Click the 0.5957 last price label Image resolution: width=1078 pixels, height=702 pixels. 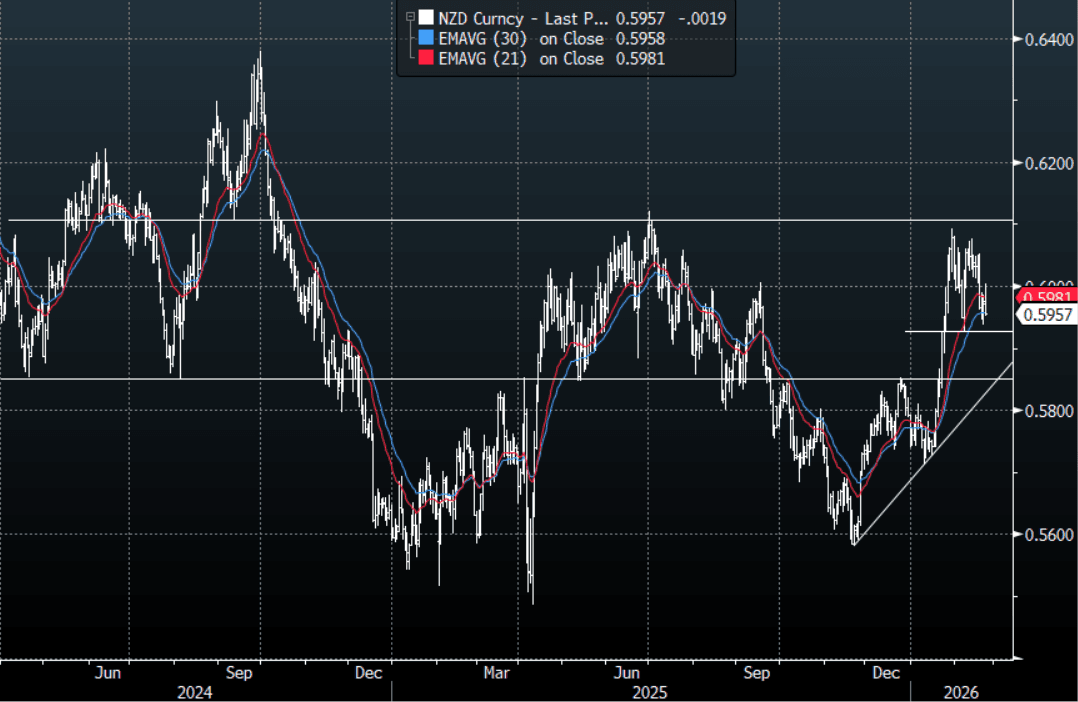point(1045,315)
